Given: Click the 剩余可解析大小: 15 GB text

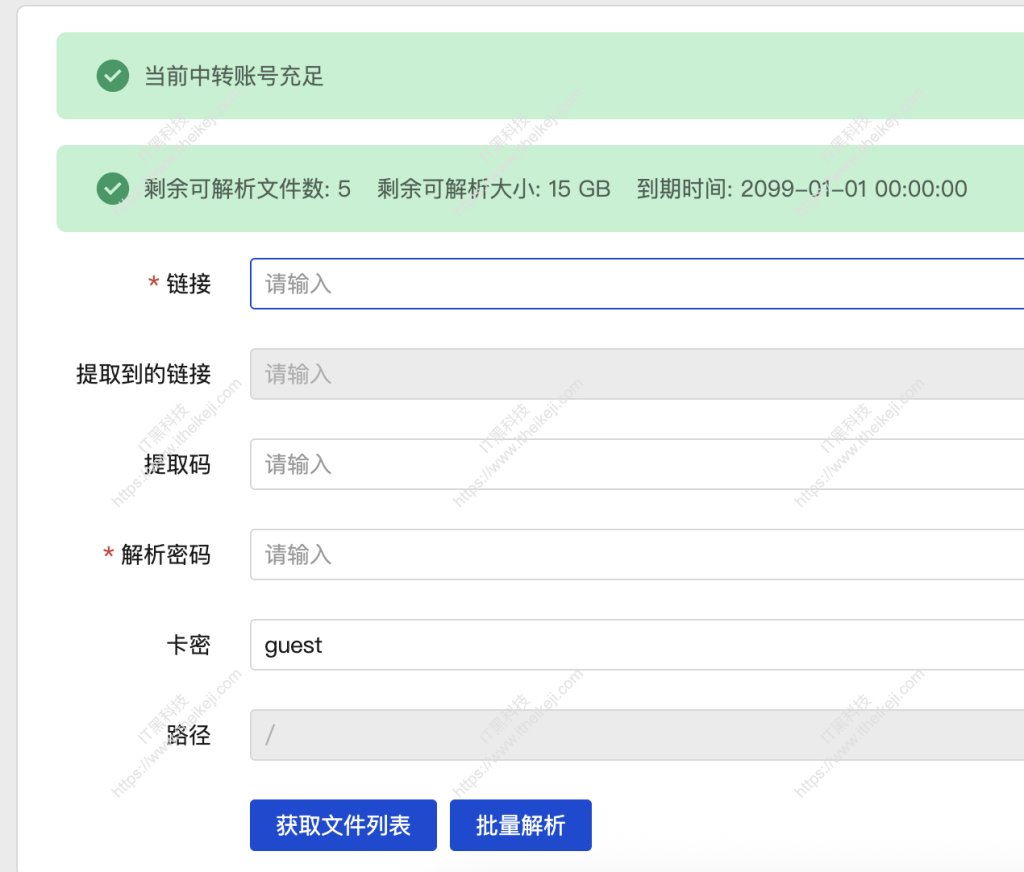Looking at the screenshot, I should click(492, 188).
